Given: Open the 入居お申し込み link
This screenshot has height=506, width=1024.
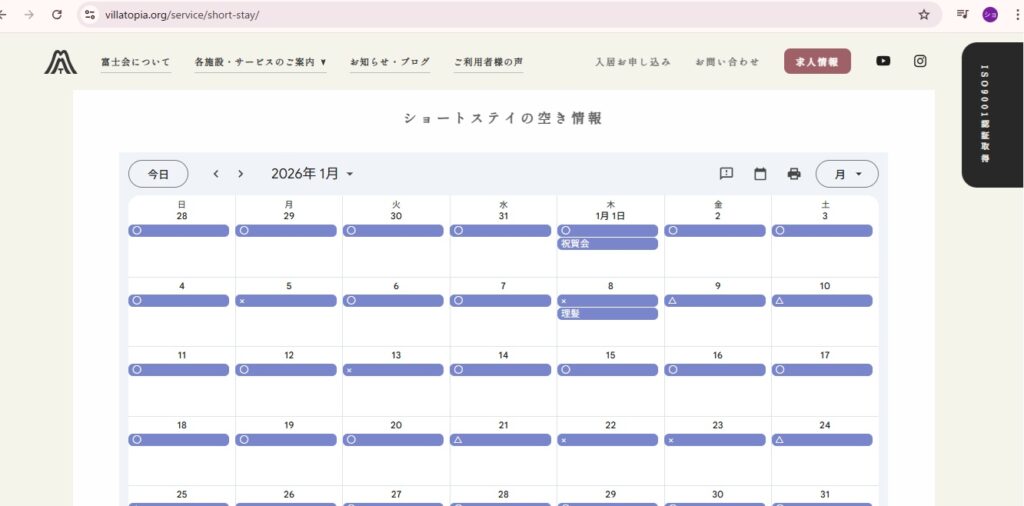Looking at the screenshot, I should coord(632,62).
